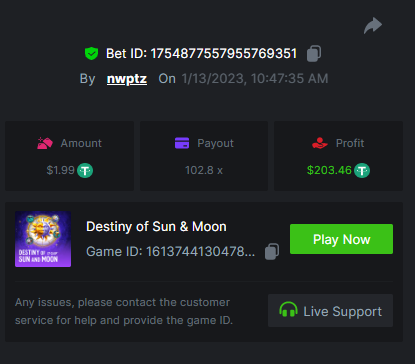The width and height of the screenshot is (415, 364).
Task: Click the bet date and time text
Action: click(x=255, y=79)
